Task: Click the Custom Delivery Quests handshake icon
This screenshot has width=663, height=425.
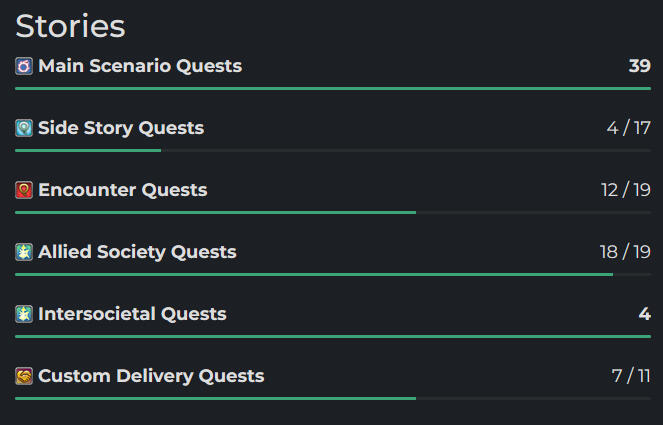Action: (x=24, y=376)
